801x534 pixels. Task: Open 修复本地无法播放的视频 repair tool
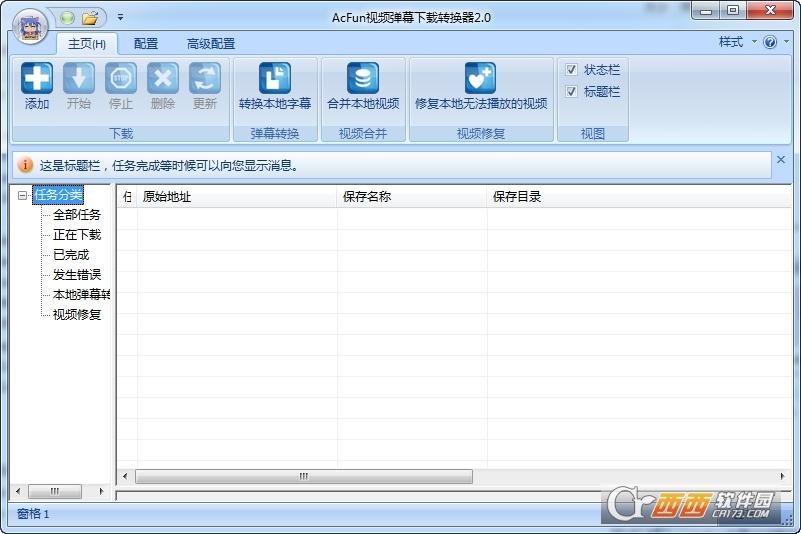pos(481,85)
